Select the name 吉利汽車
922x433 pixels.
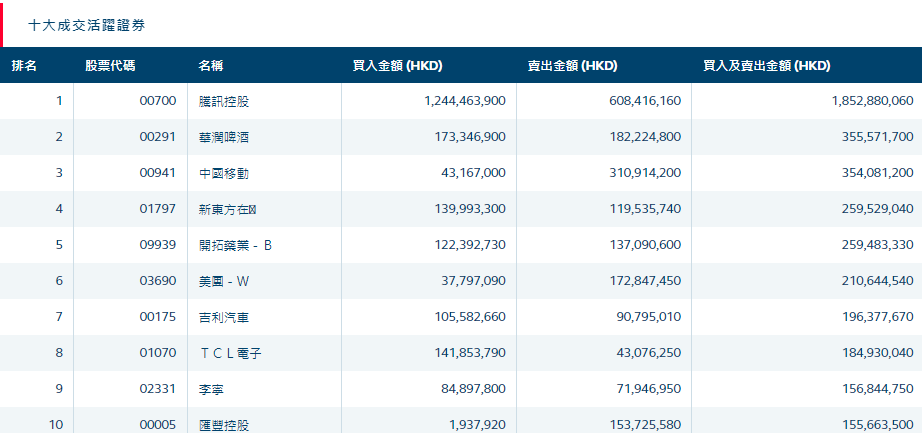coord(224,317)
